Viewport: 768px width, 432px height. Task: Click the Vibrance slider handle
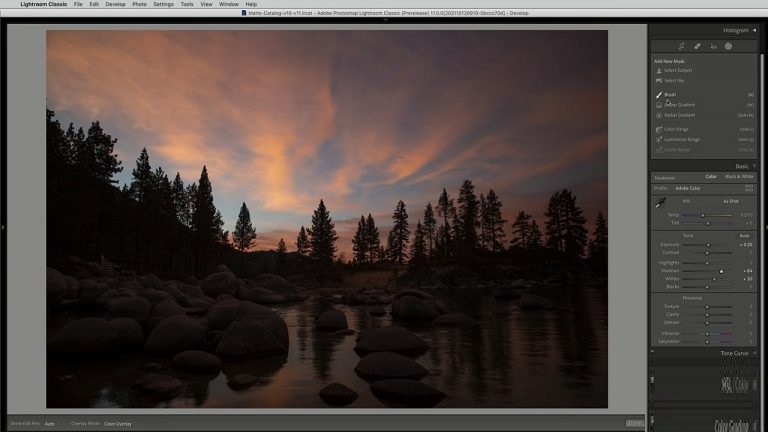pyautogui.click(x=707, y=334)
